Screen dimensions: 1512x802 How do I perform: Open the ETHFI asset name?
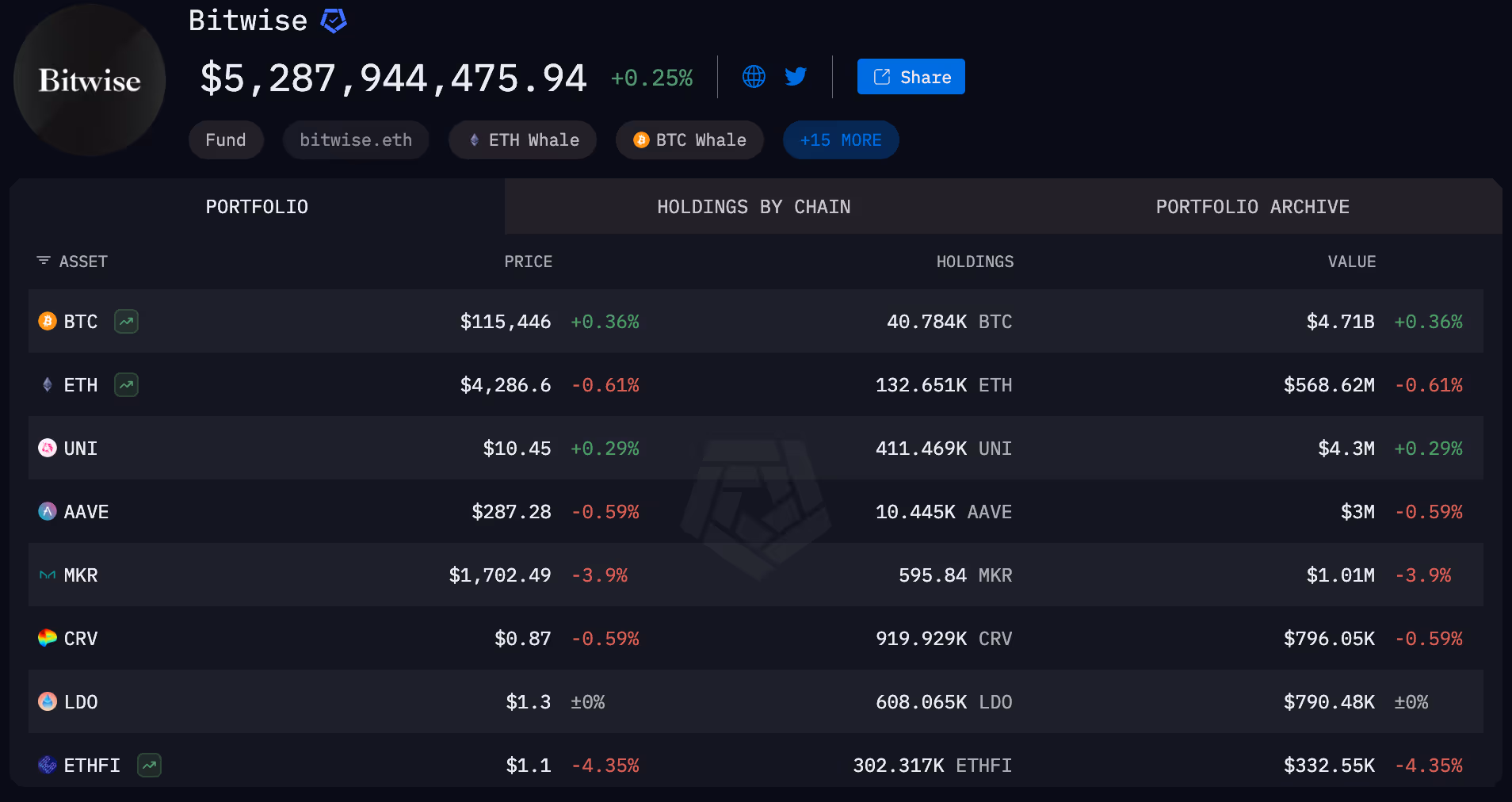(x=92, y=766)
